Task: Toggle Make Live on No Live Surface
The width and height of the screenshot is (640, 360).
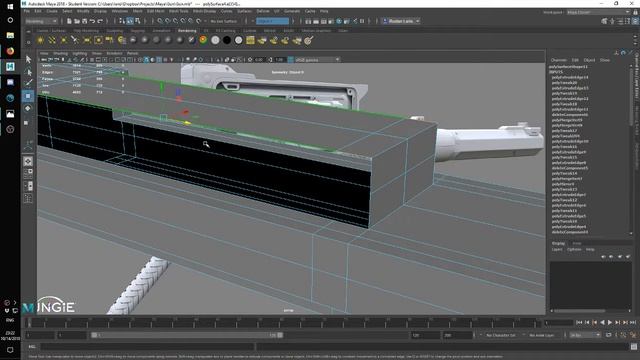Action: 224,21
